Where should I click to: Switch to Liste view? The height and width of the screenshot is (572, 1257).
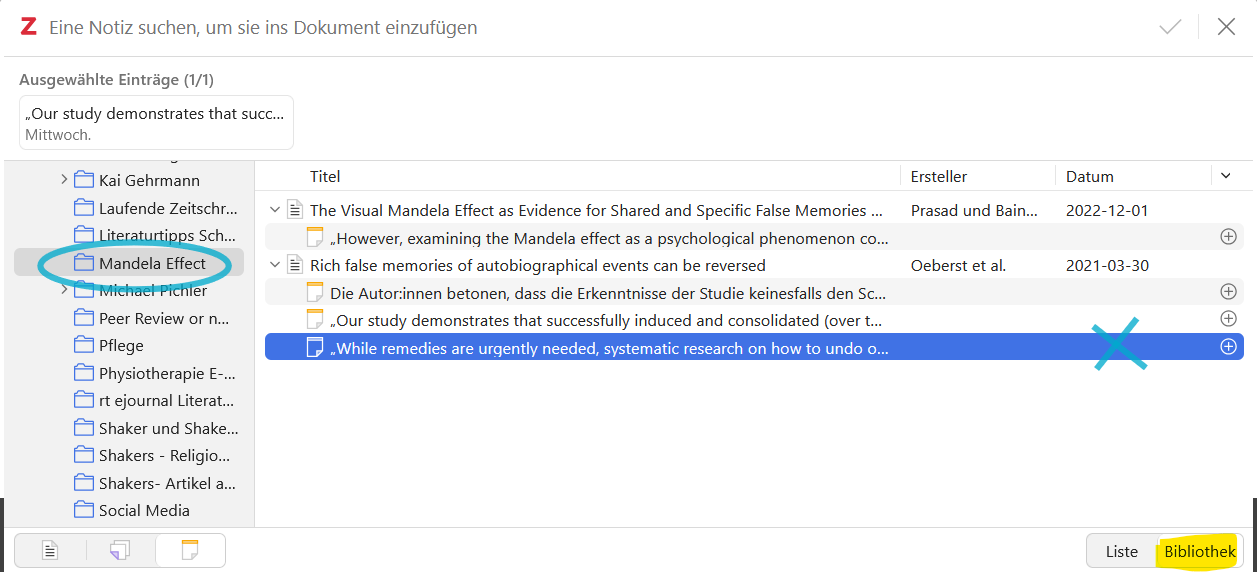pos(1121,551)
